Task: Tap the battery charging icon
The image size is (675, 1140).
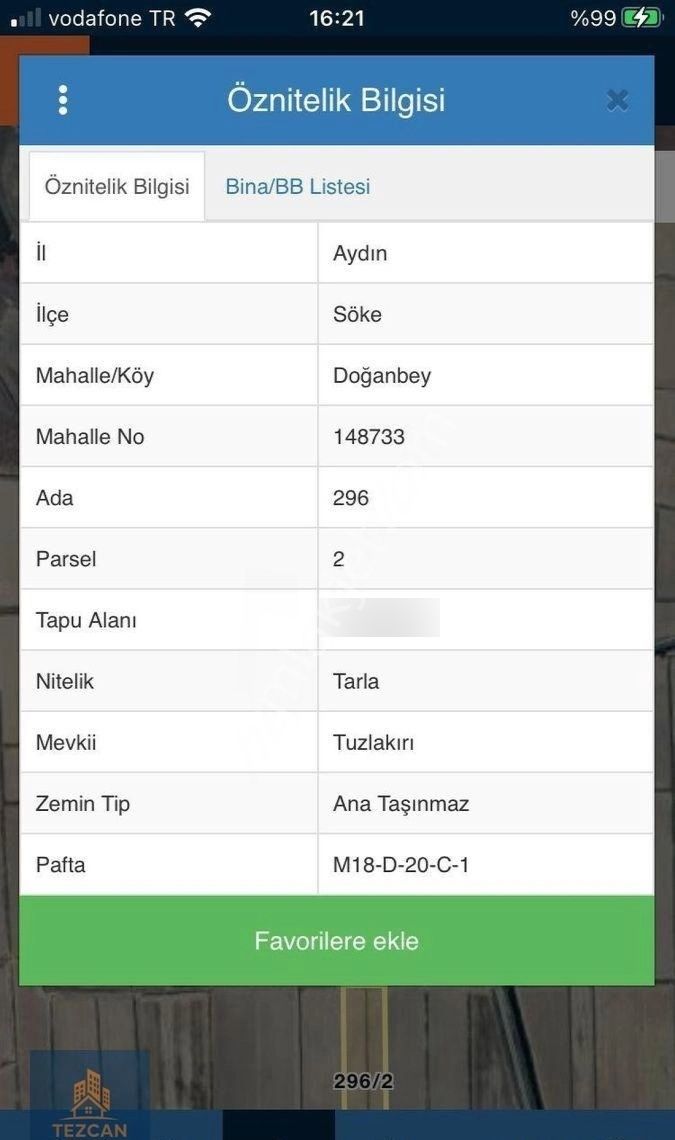Action: tap(641, 18)
